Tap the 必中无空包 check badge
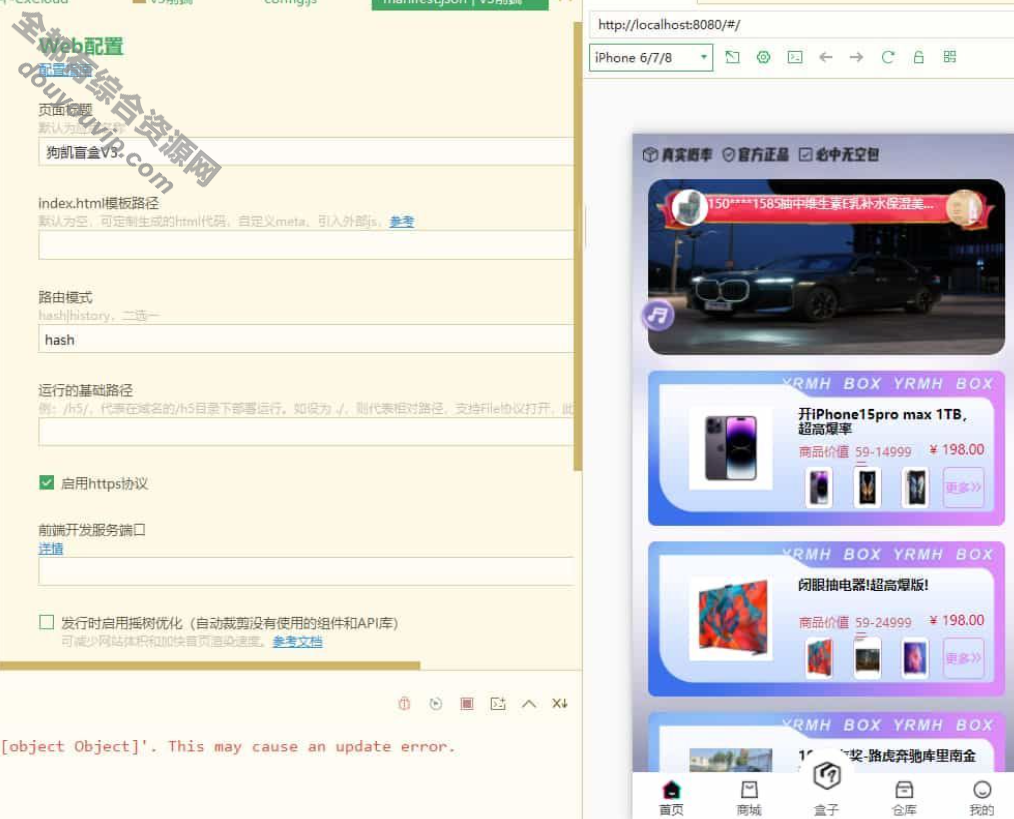The height and width of the screenshot is (819, 1014). [x=839, y=155]
